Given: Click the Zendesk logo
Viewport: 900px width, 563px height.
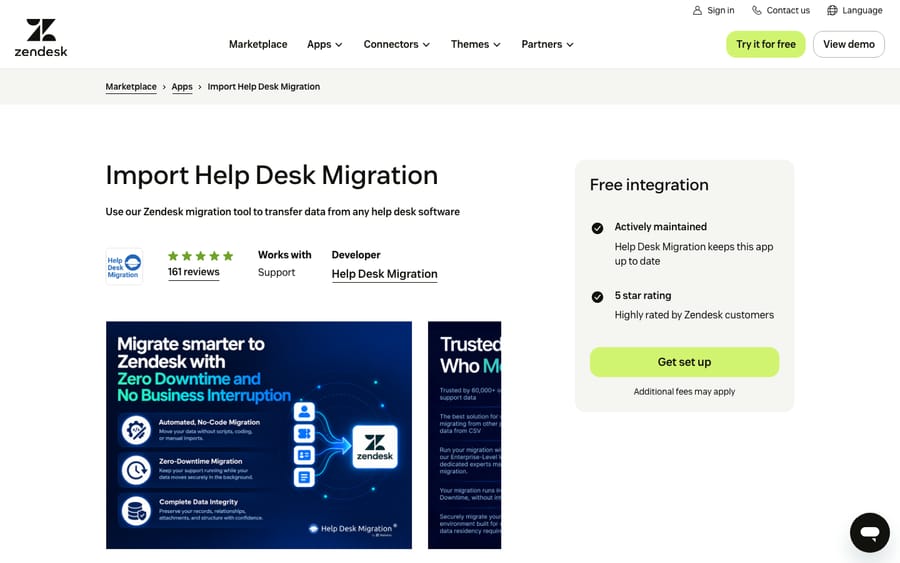Looking at the screenshot, I should [x=41, y=38].
